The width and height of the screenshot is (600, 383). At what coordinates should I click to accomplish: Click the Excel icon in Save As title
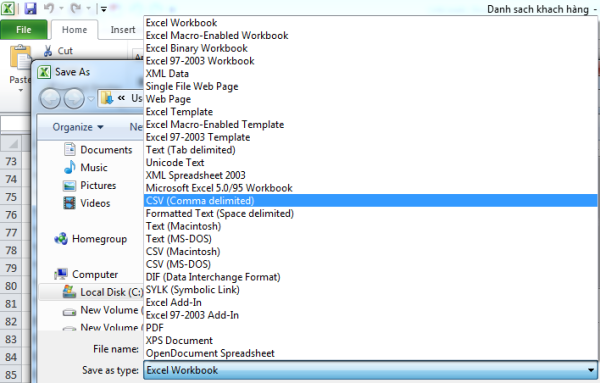[x=44, y=72]
